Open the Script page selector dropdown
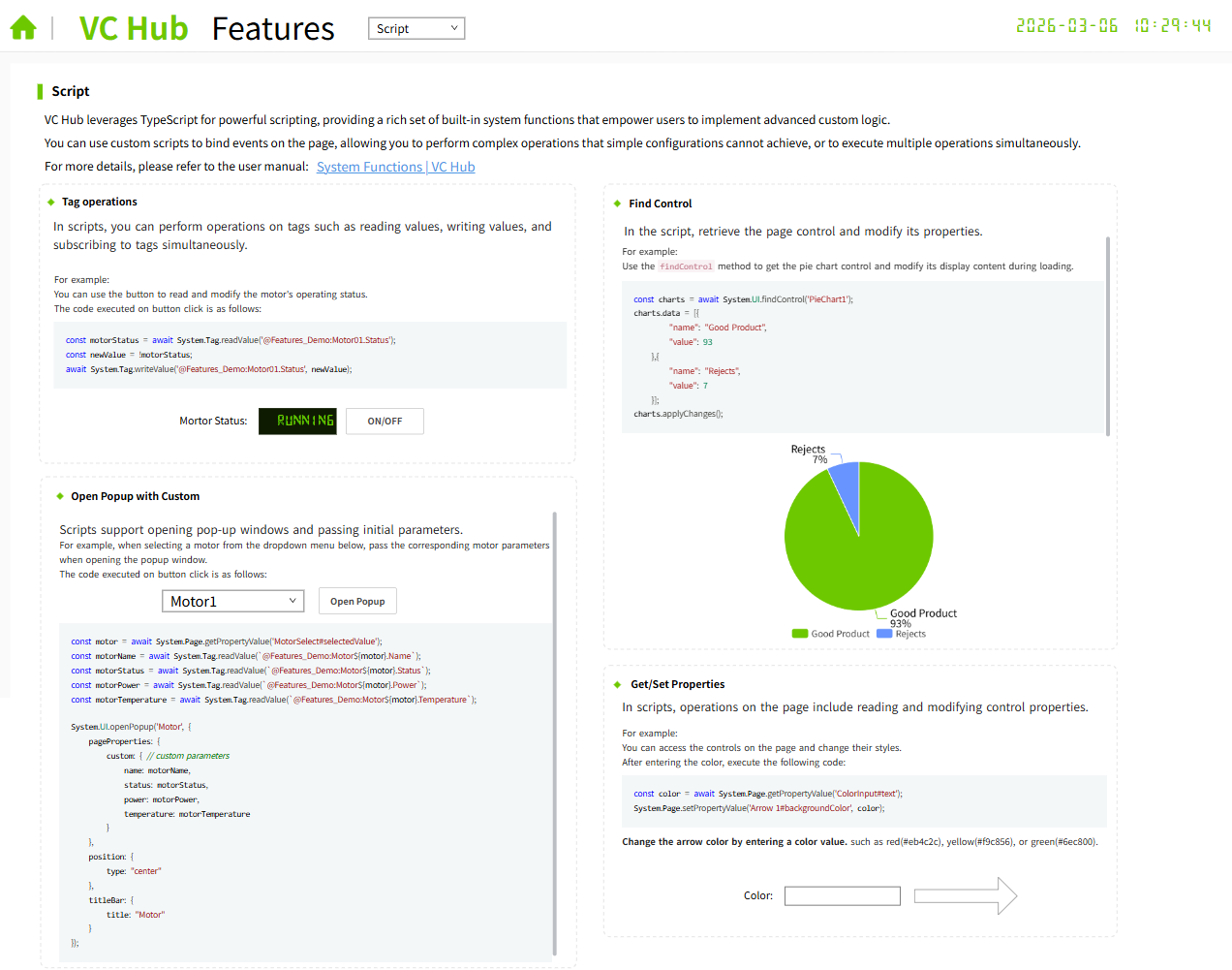The width and height of the screenshot is (1232, 970). 416,29
